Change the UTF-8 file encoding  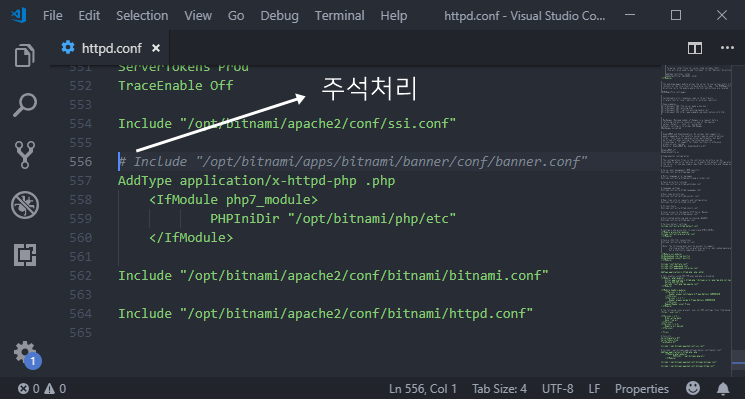(557, 389)
